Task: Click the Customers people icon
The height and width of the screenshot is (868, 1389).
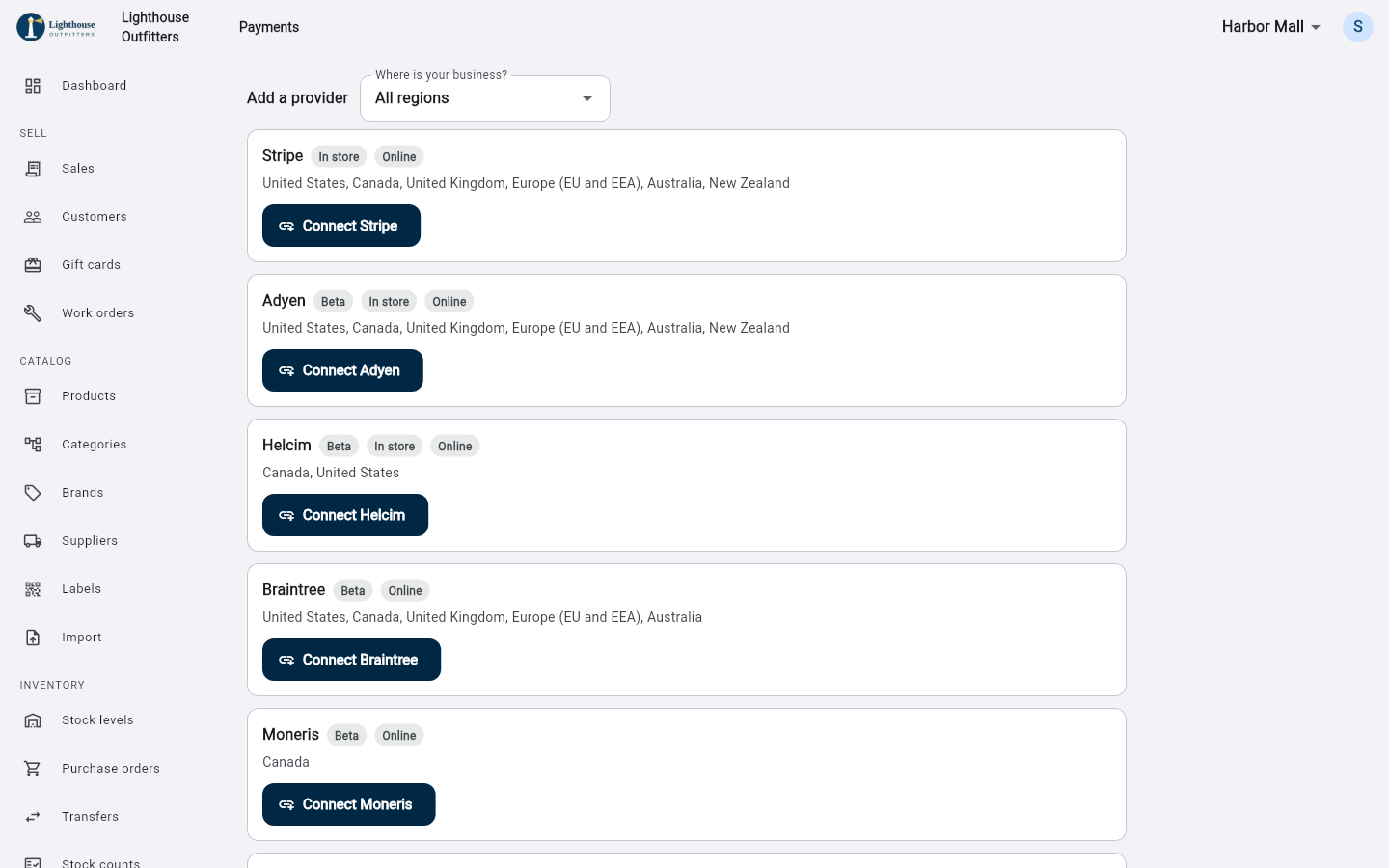Action: (33, 217)
